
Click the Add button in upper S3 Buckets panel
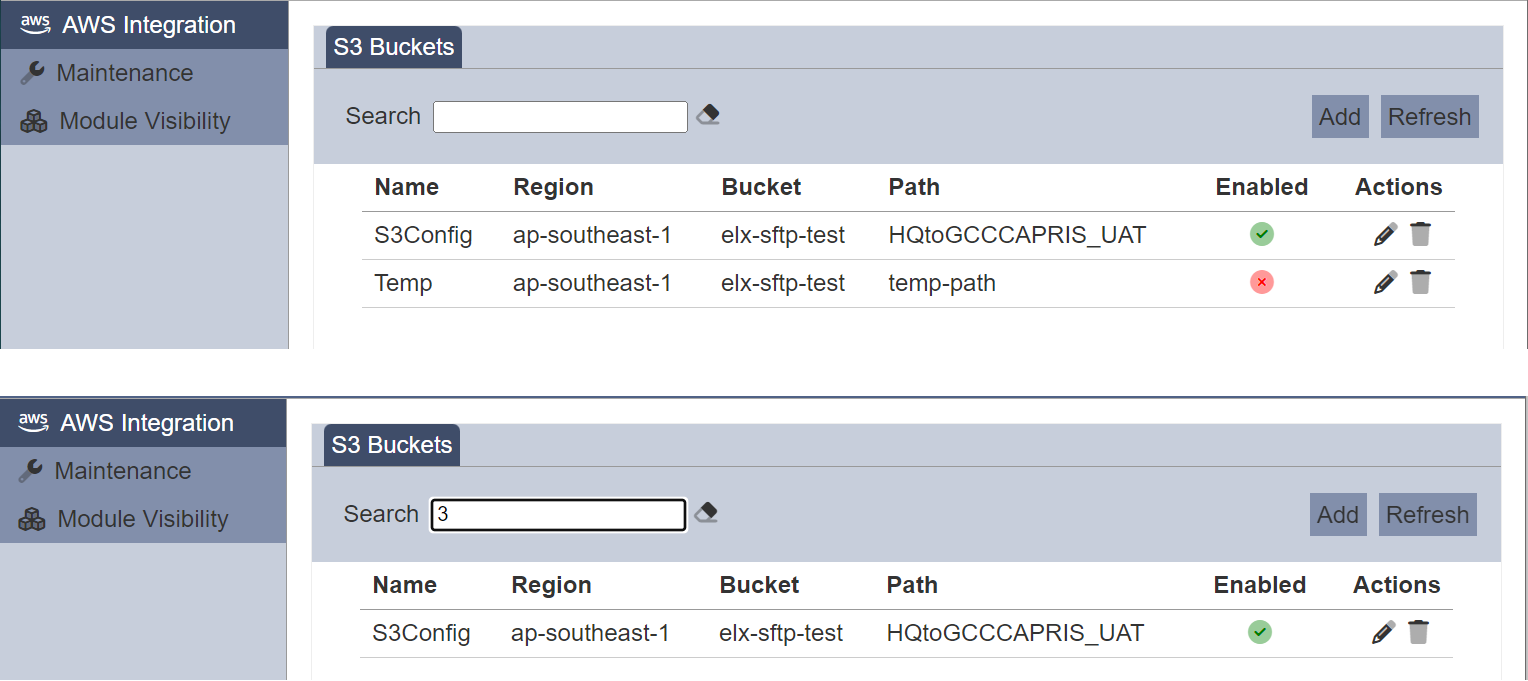[1340, 117]
